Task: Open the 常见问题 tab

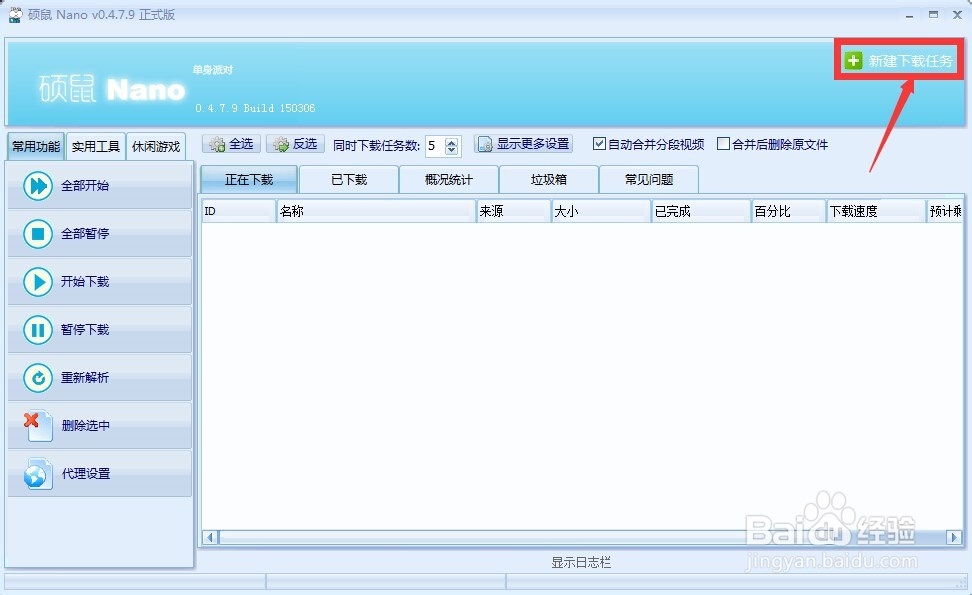Action: point(649,179)
